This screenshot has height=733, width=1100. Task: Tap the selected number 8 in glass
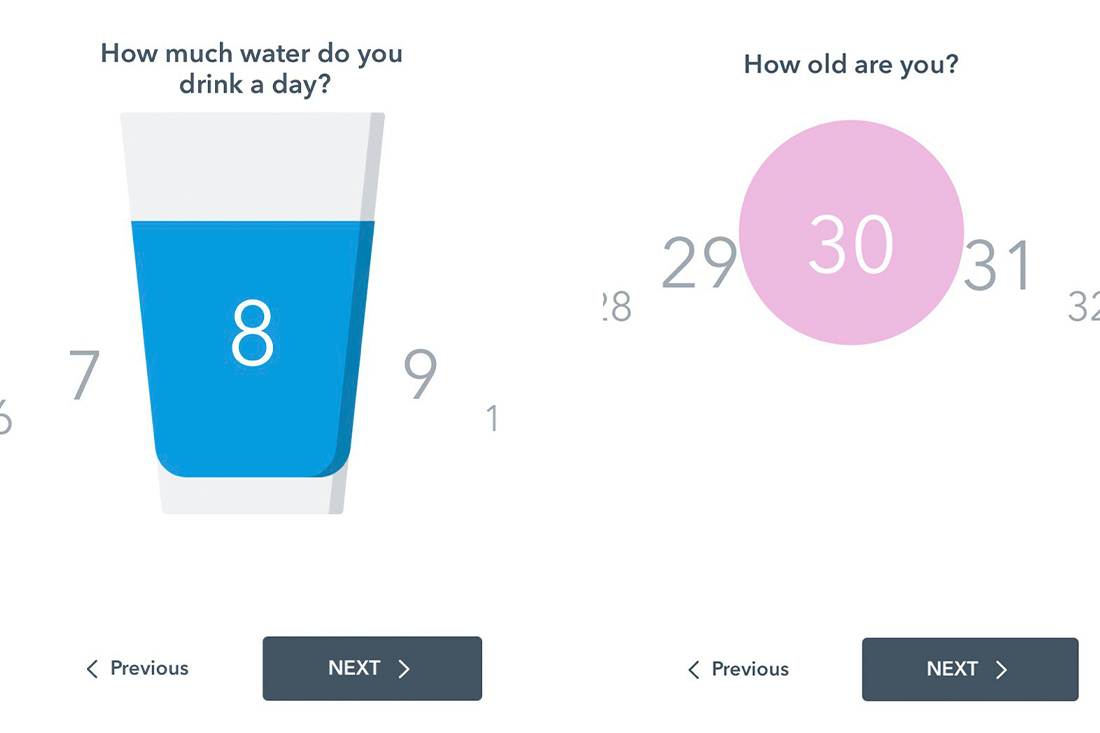(252, 335)
